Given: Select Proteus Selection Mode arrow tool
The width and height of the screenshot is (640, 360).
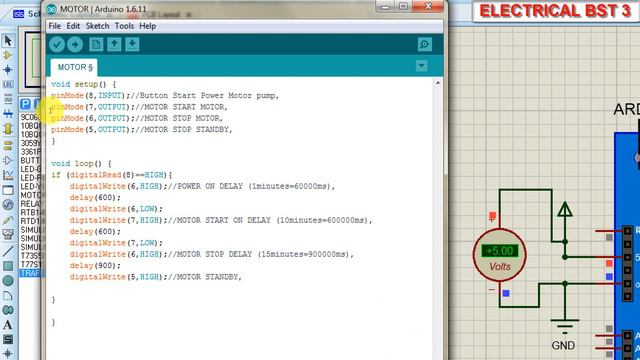Looking at the screenshot, I should (x=8, y=40).
